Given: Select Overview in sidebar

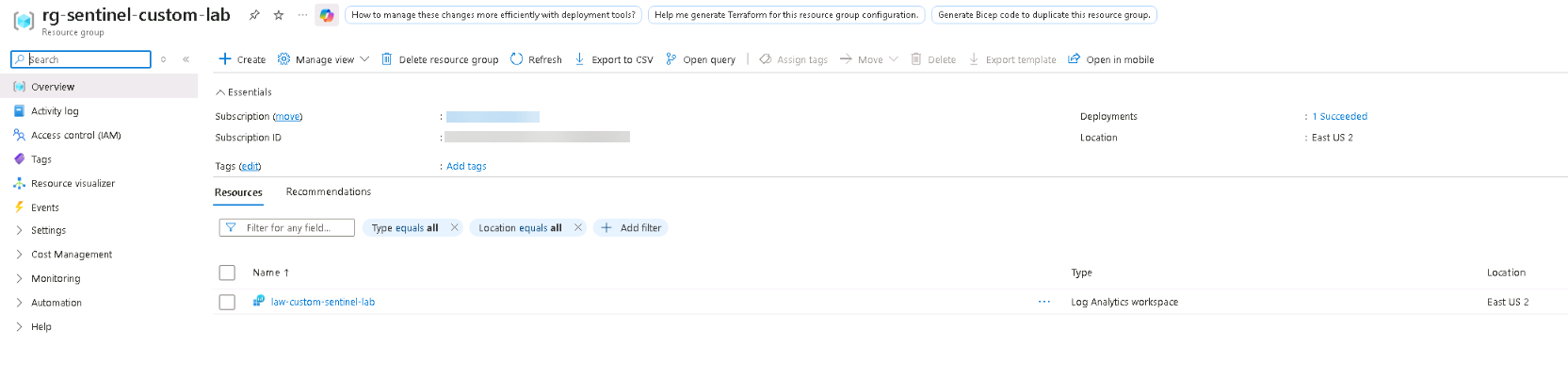Looking at the screenshot, I should coord(99,87).
